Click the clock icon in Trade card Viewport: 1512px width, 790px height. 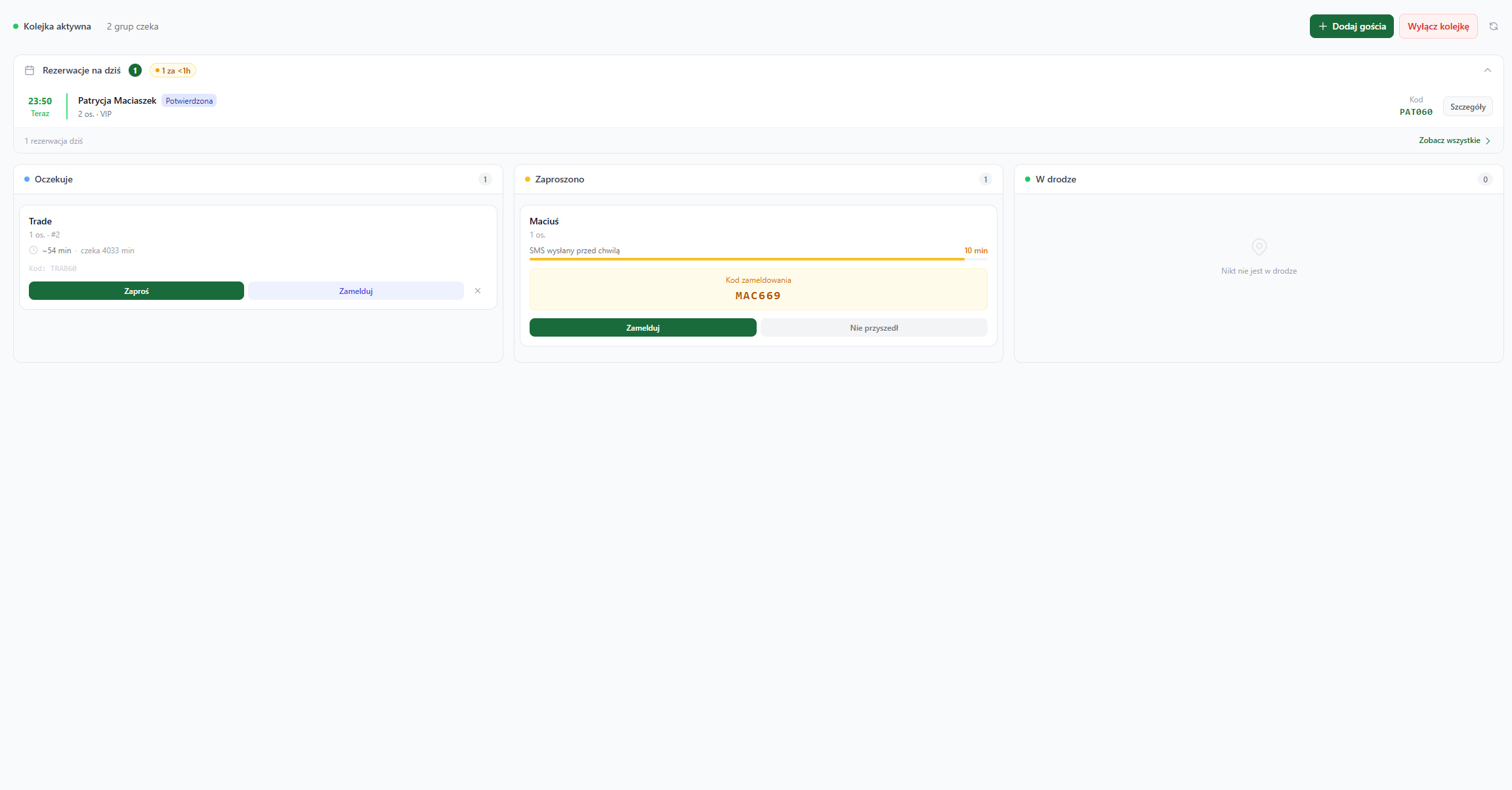click(33, 250)
